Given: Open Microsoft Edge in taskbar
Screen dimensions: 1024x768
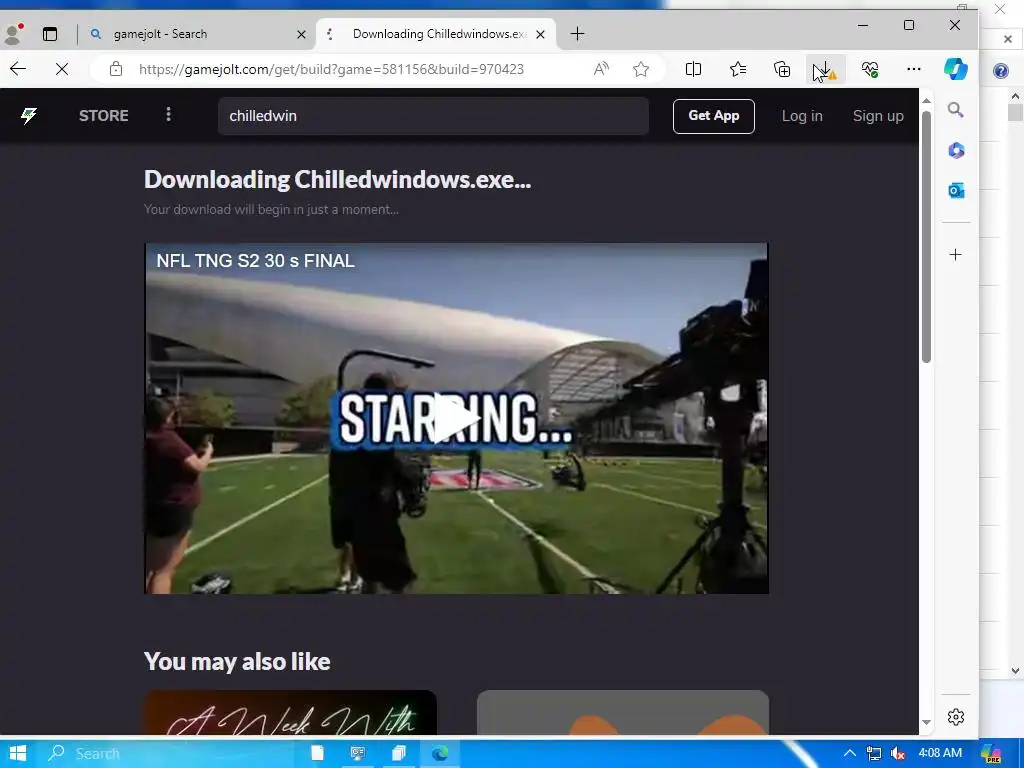Looking at the screenshot, I should coord(440,754).
